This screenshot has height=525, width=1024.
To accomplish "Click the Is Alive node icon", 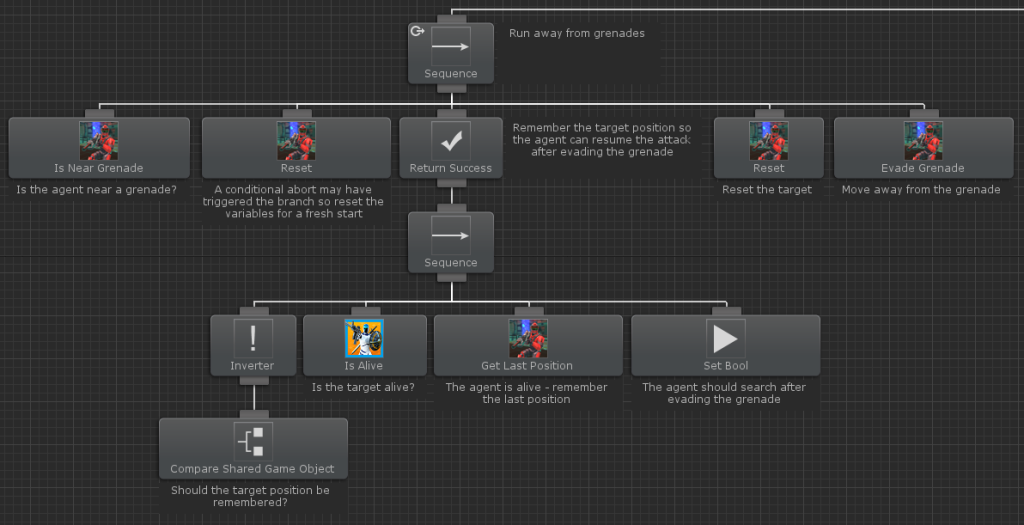I will [x=364, y=338].
